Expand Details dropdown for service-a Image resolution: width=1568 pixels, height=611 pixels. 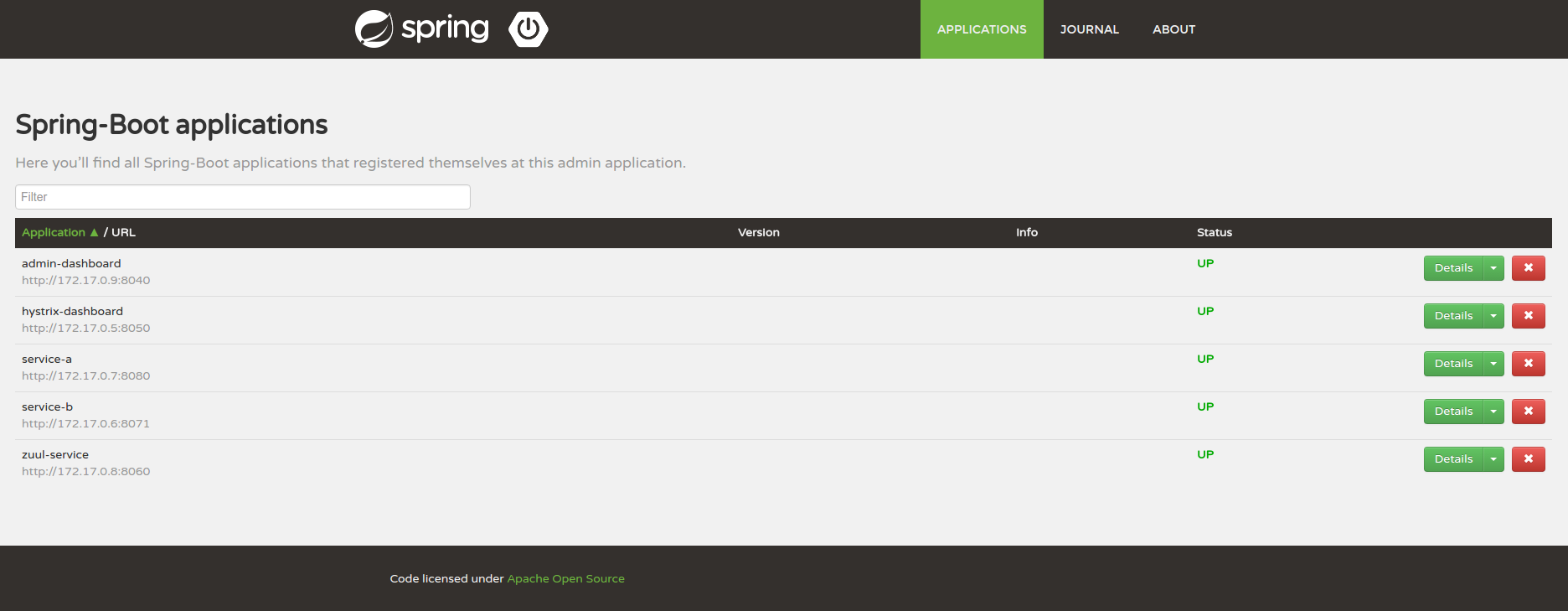tap(1493, 364)
